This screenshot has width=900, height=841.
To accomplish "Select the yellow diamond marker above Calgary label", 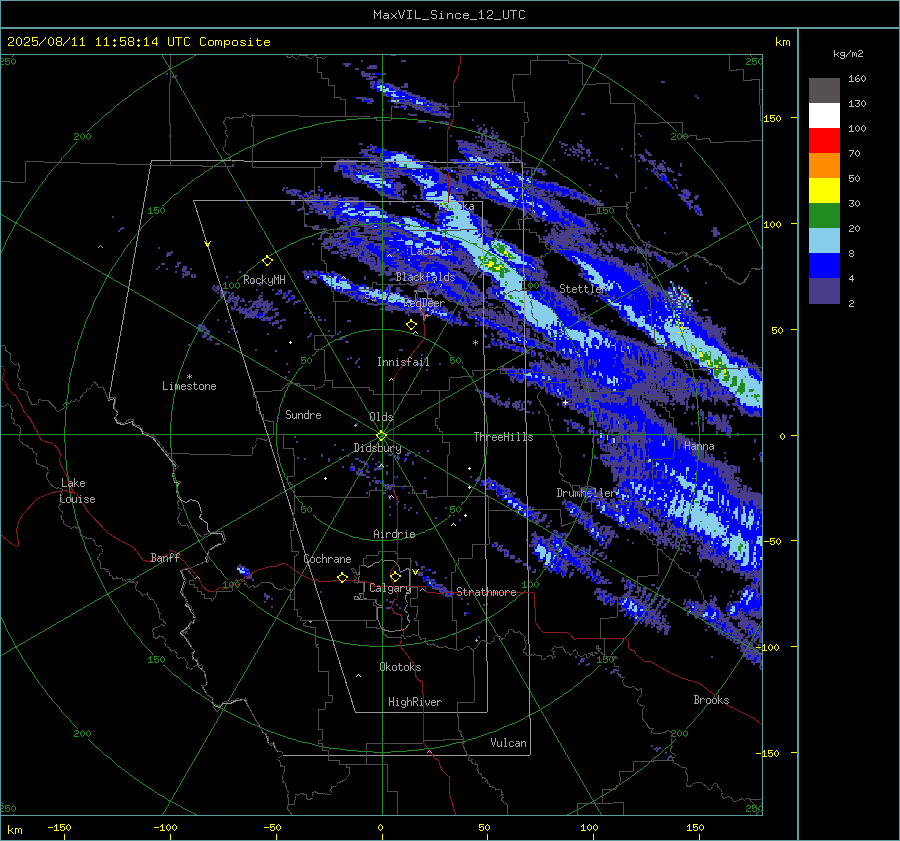I will pos(395,576).
